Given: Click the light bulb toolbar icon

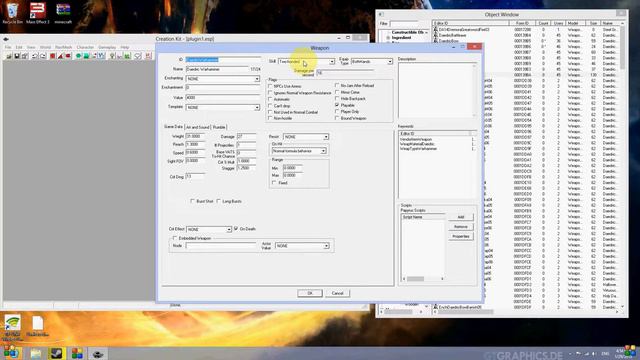Looking at the screenshot, I should pyautogui.click(x=112, y=56).
